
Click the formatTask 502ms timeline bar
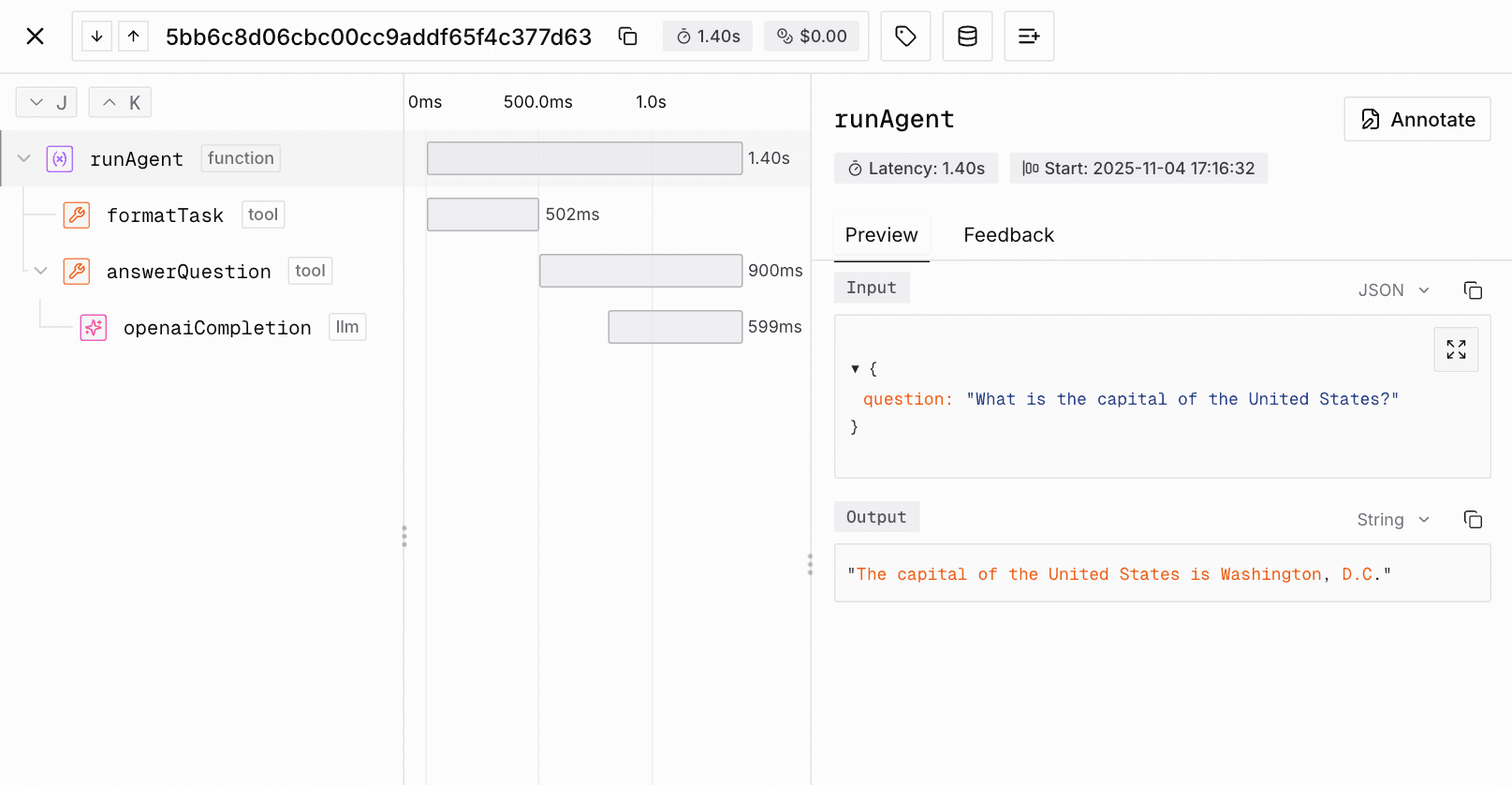coord(482,215)
